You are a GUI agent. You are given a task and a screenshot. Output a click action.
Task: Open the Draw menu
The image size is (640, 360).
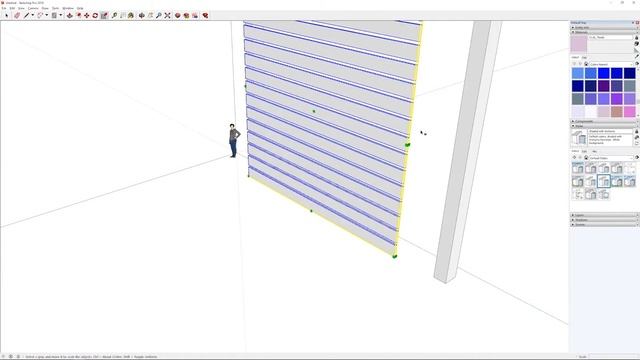pos(45,8)
